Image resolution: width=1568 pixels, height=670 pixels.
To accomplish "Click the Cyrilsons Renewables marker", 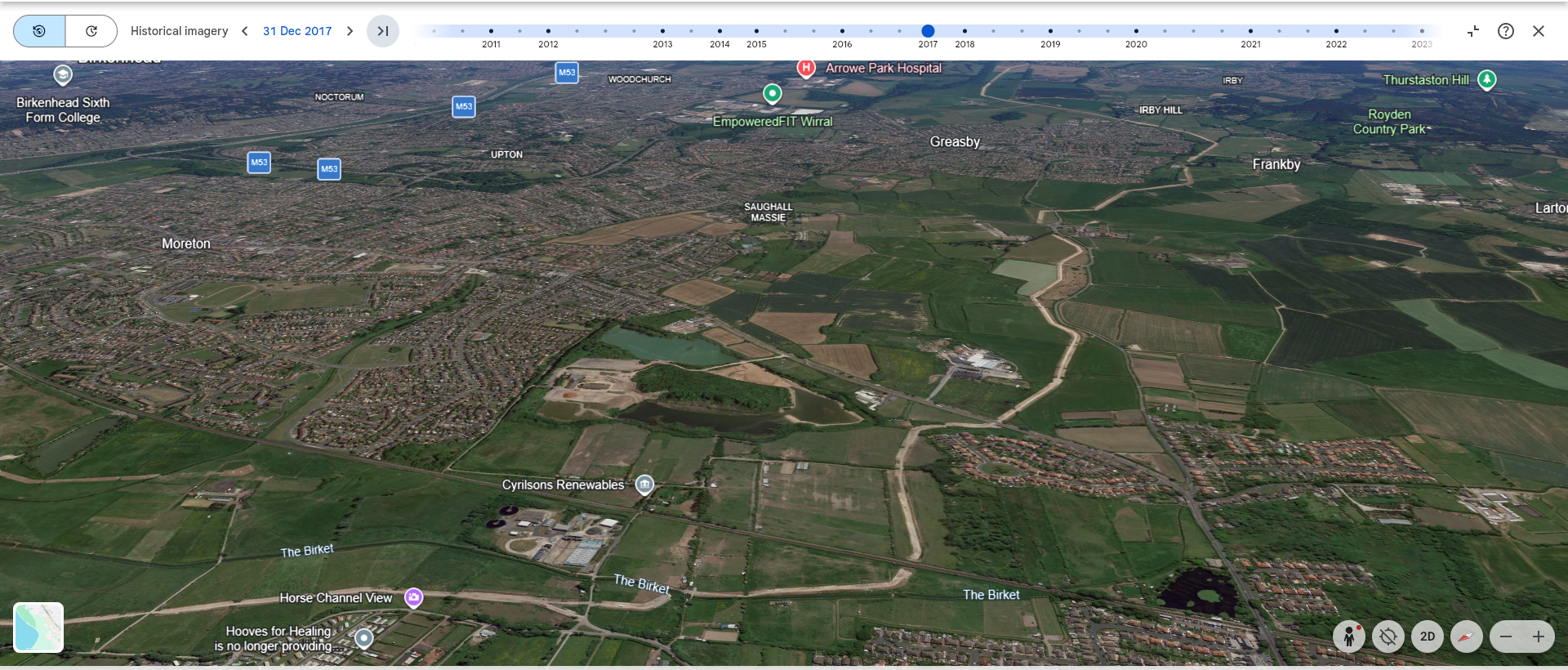I will [x=644, y=485].
